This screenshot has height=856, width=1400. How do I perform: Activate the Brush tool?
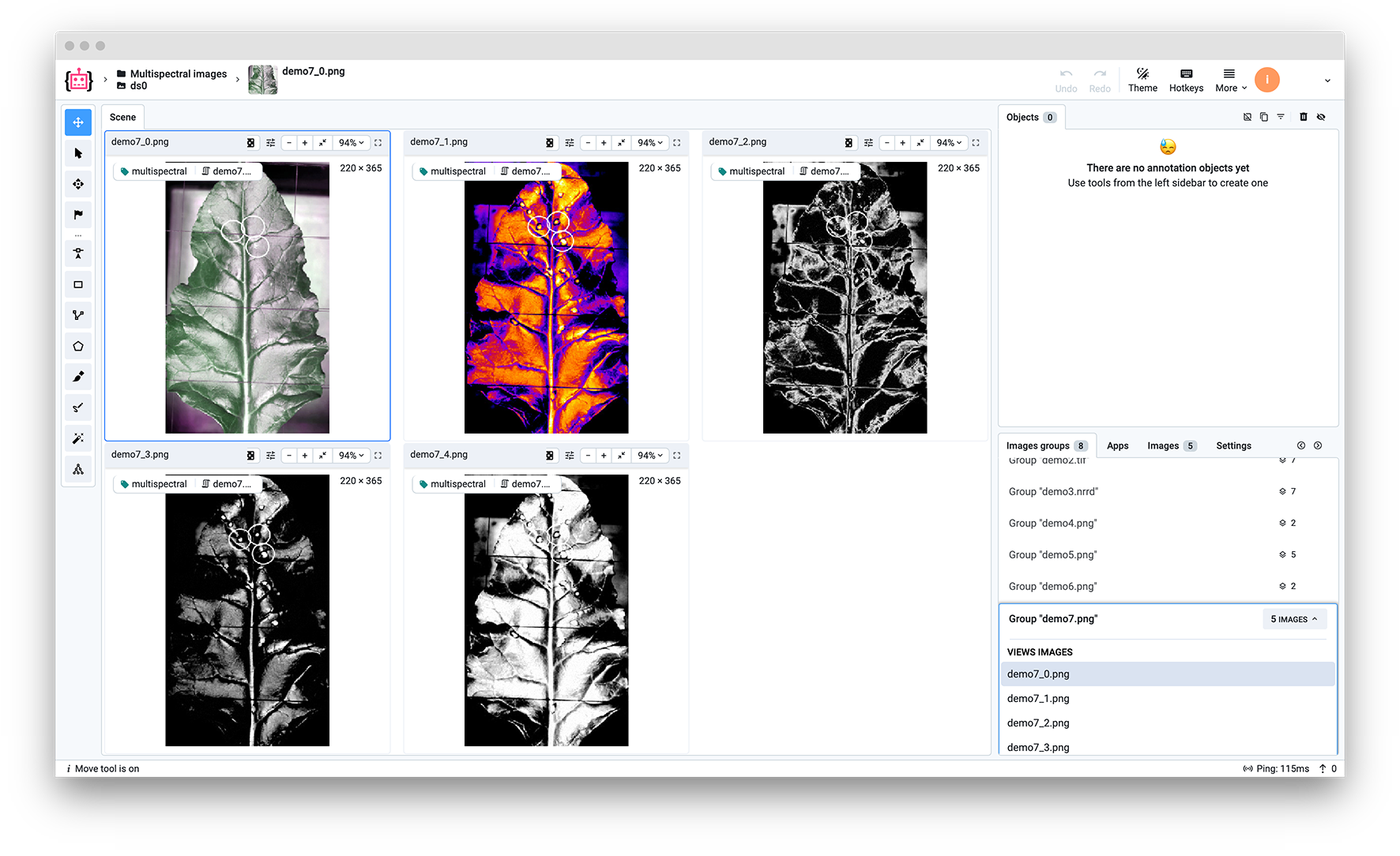78,377
